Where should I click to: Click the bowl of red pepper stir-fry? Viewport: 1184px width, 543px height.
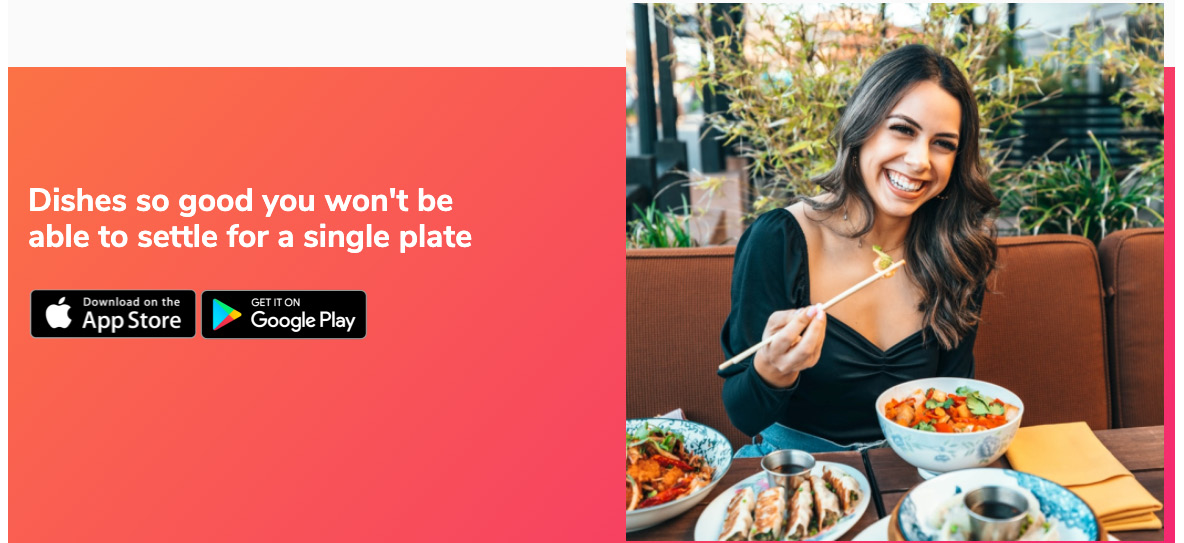pos(949,422)
